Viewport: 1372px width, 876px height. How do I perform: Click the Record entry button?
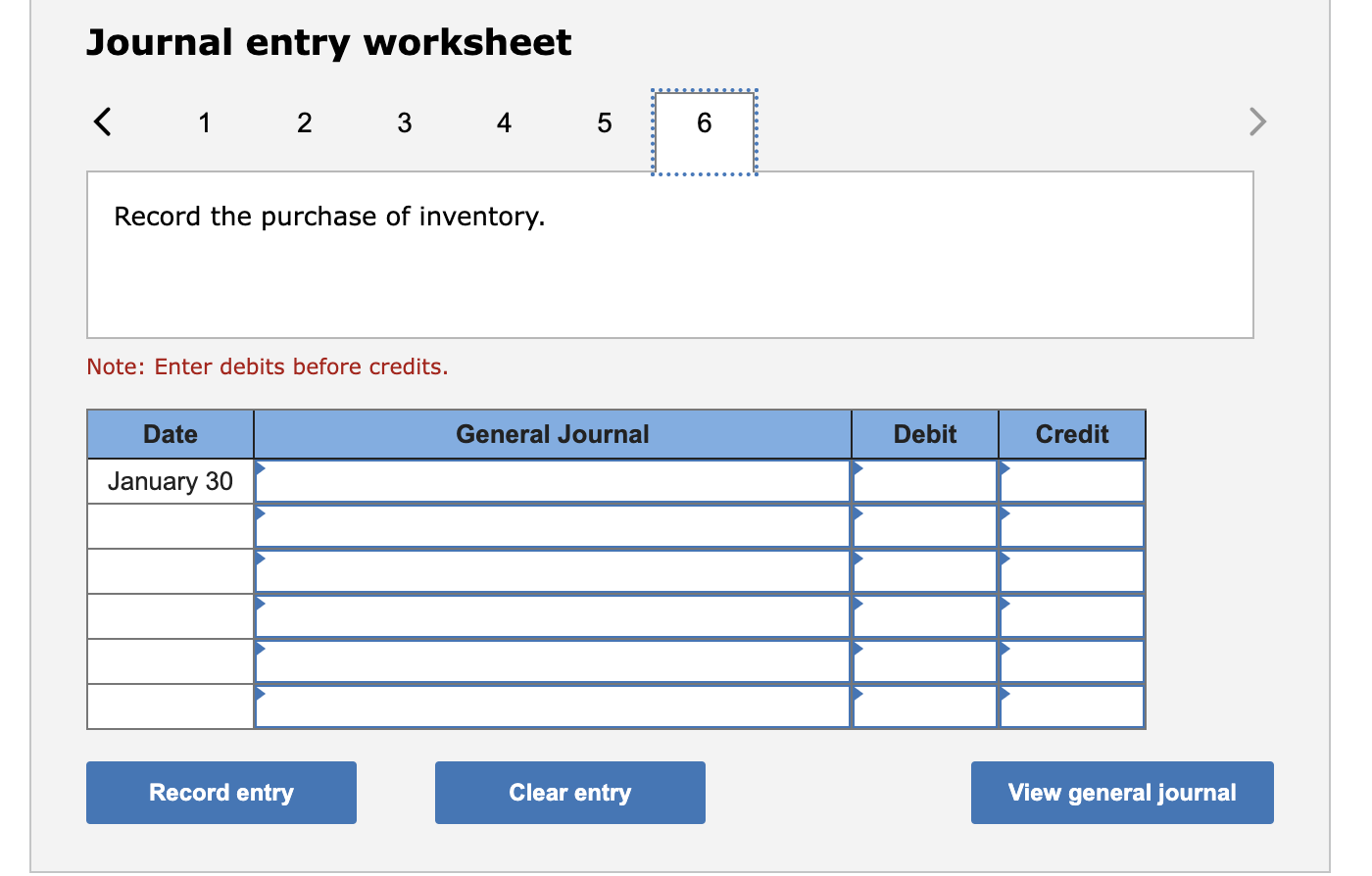pos(220,792)
